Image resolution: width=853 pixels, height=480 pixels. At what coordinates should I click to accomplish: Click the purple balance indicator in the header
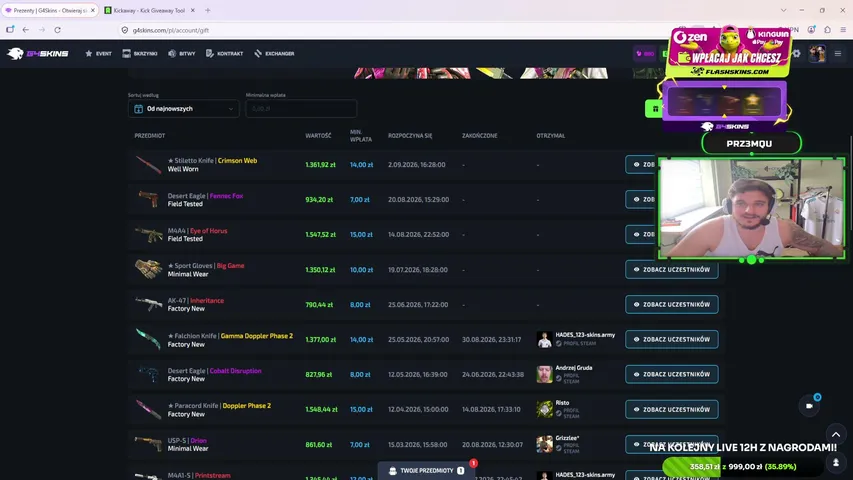click(x=645, y=53)
